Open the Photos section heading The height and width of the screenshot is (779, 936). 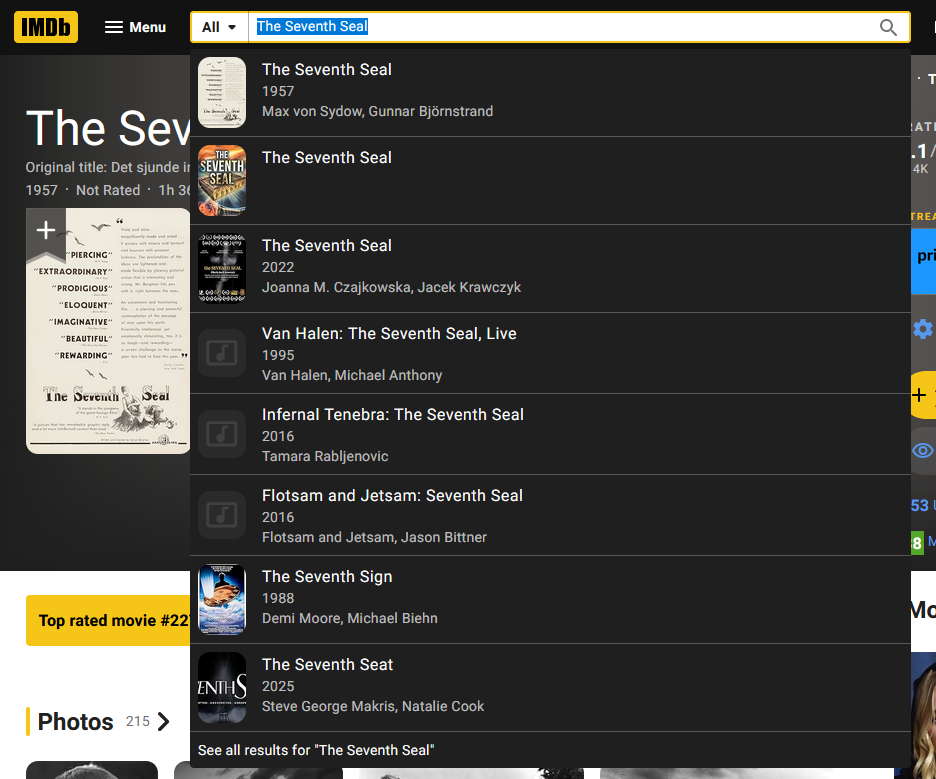click(x=75, y=722)
